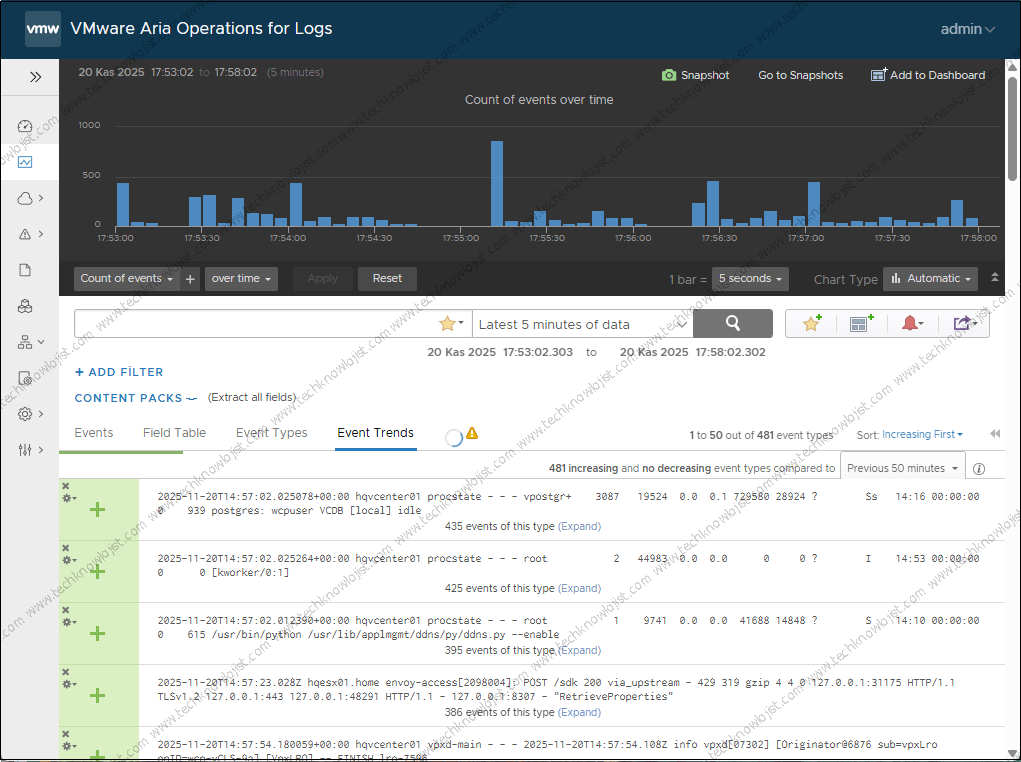
Task: Open the Alerts triangle icon in sidebar
Action: [25, 234]
